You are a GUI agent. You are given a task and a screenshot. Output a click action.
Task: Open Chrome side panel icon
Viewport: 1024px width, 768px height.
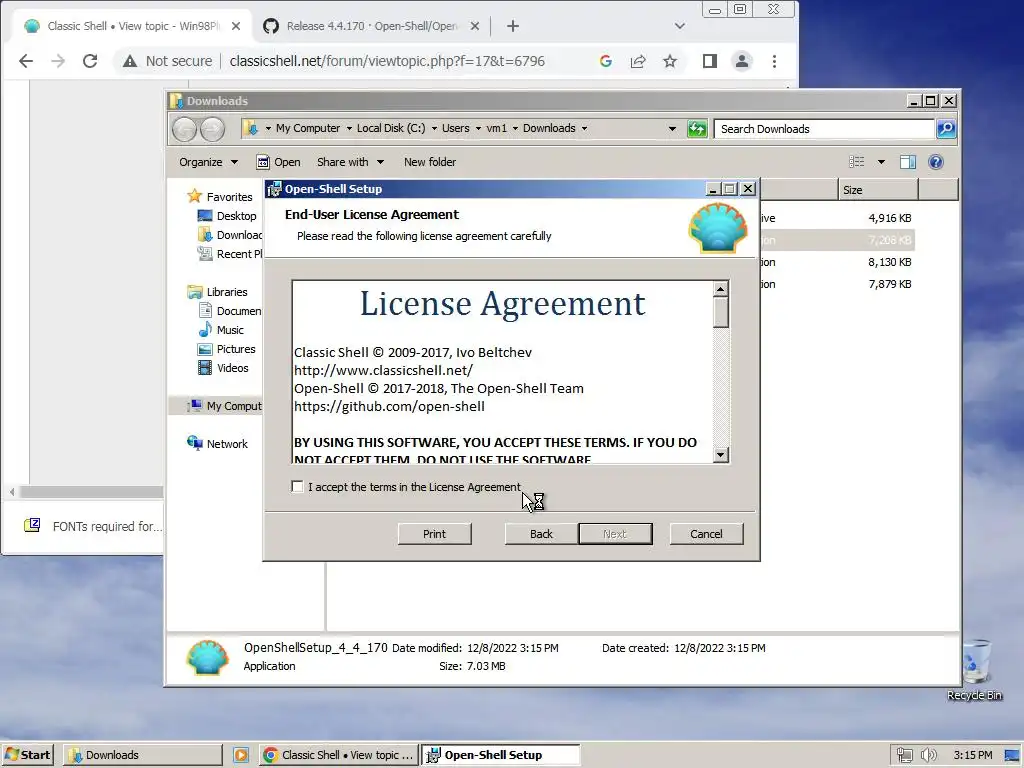pos(710,61)
